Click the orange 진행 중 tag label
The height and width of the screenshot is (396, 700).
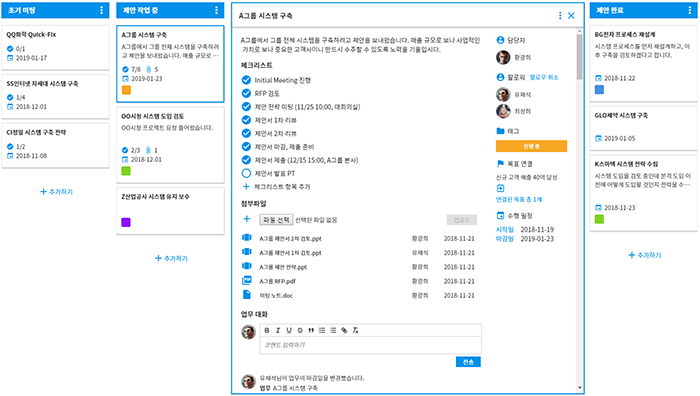[x=531, y=146]
